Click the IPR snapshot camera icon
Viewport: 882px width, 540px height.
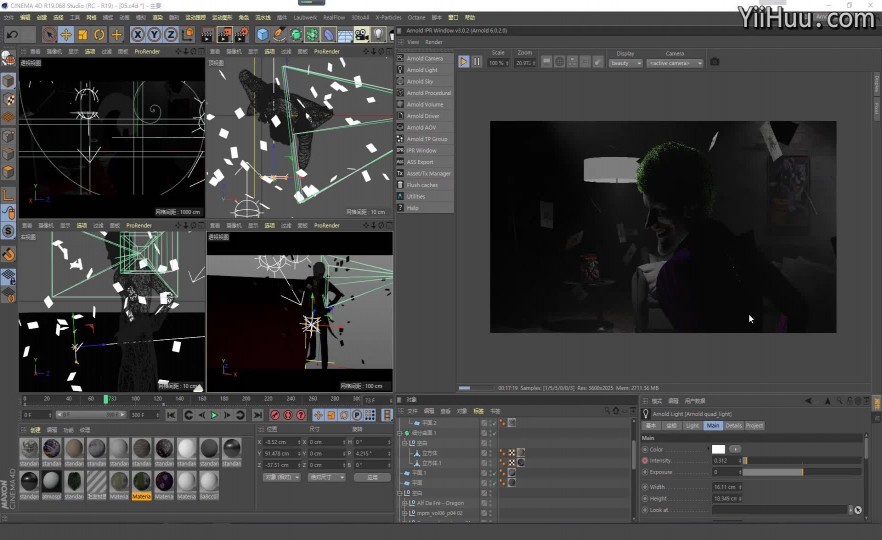(714, 62)
